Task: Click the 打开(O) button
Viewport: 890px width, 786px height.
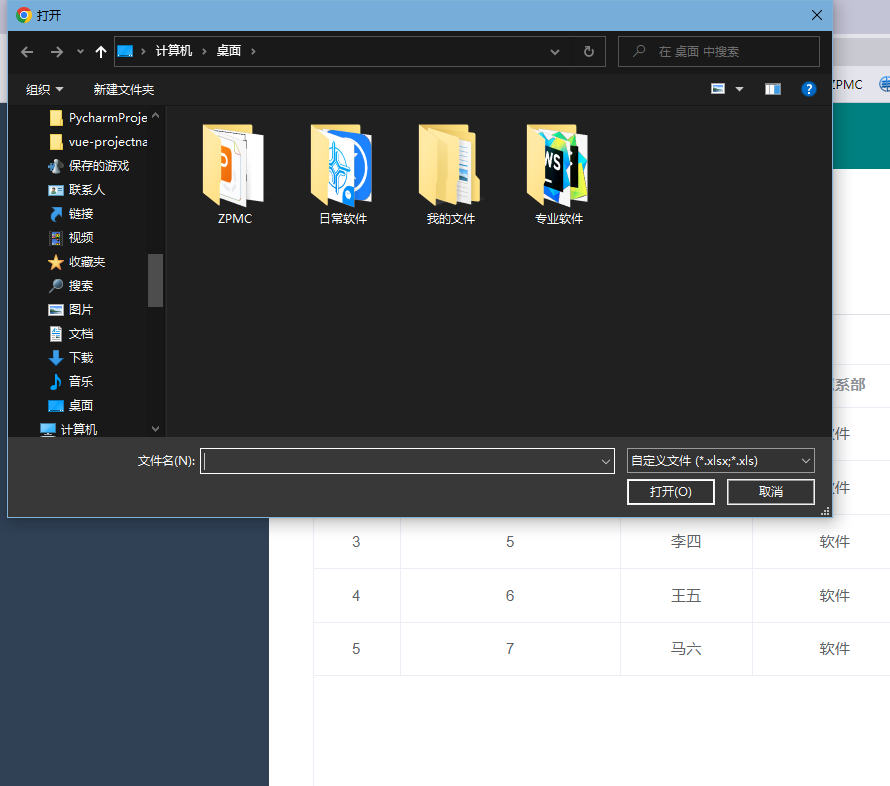Action: 670,491
